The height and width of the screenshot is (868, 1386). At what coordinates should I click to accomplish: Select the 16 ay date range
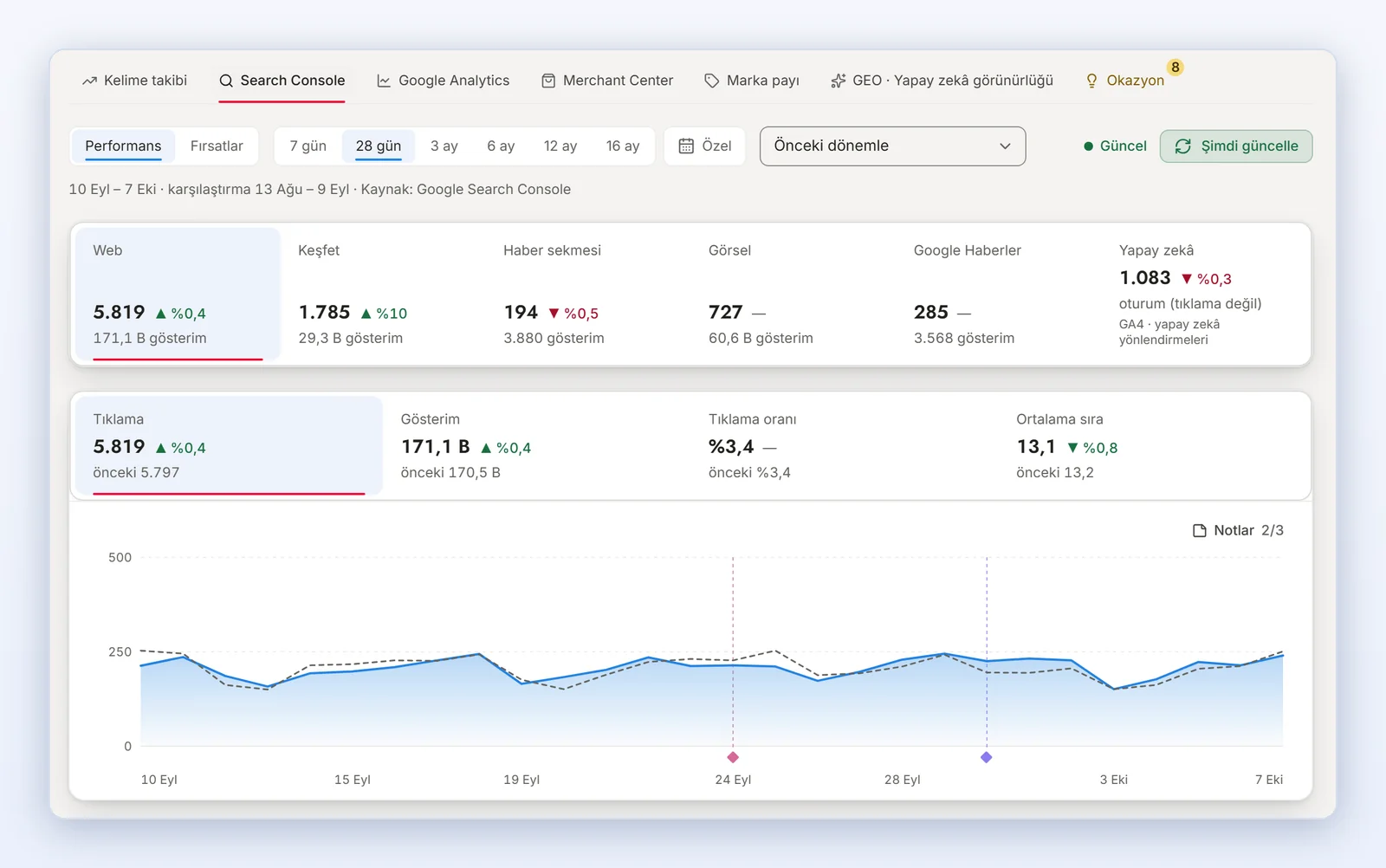click(623, 146)
